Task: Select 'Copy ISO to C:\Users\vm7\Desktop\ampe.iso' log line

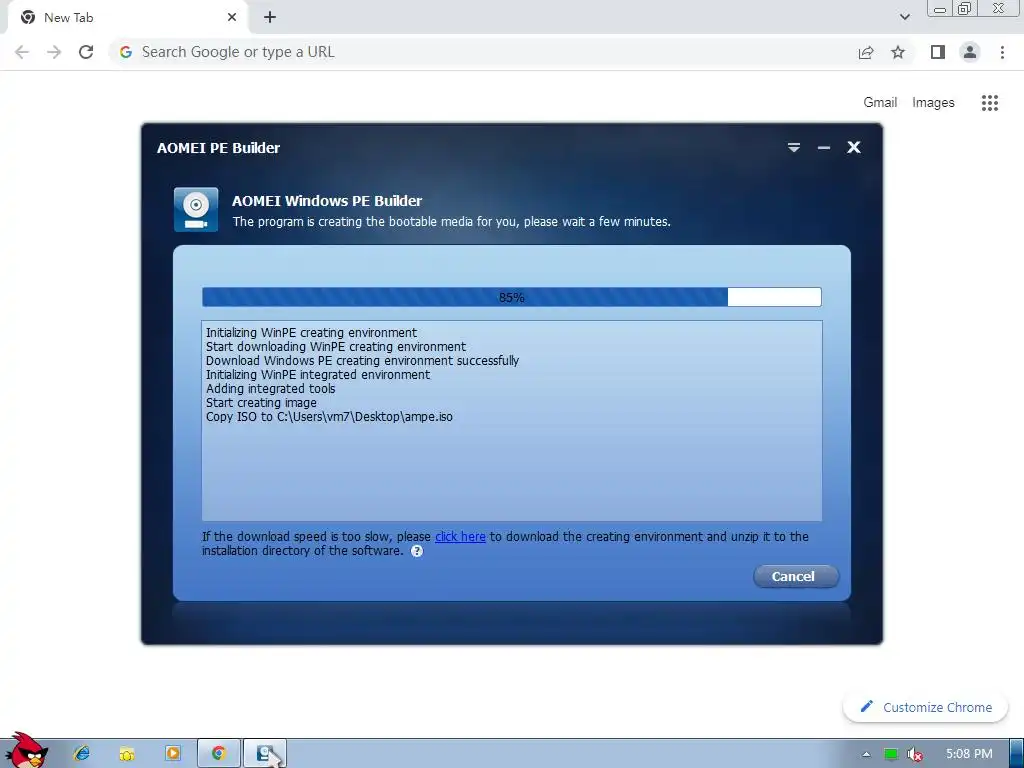Action: (x=329, y=417)
